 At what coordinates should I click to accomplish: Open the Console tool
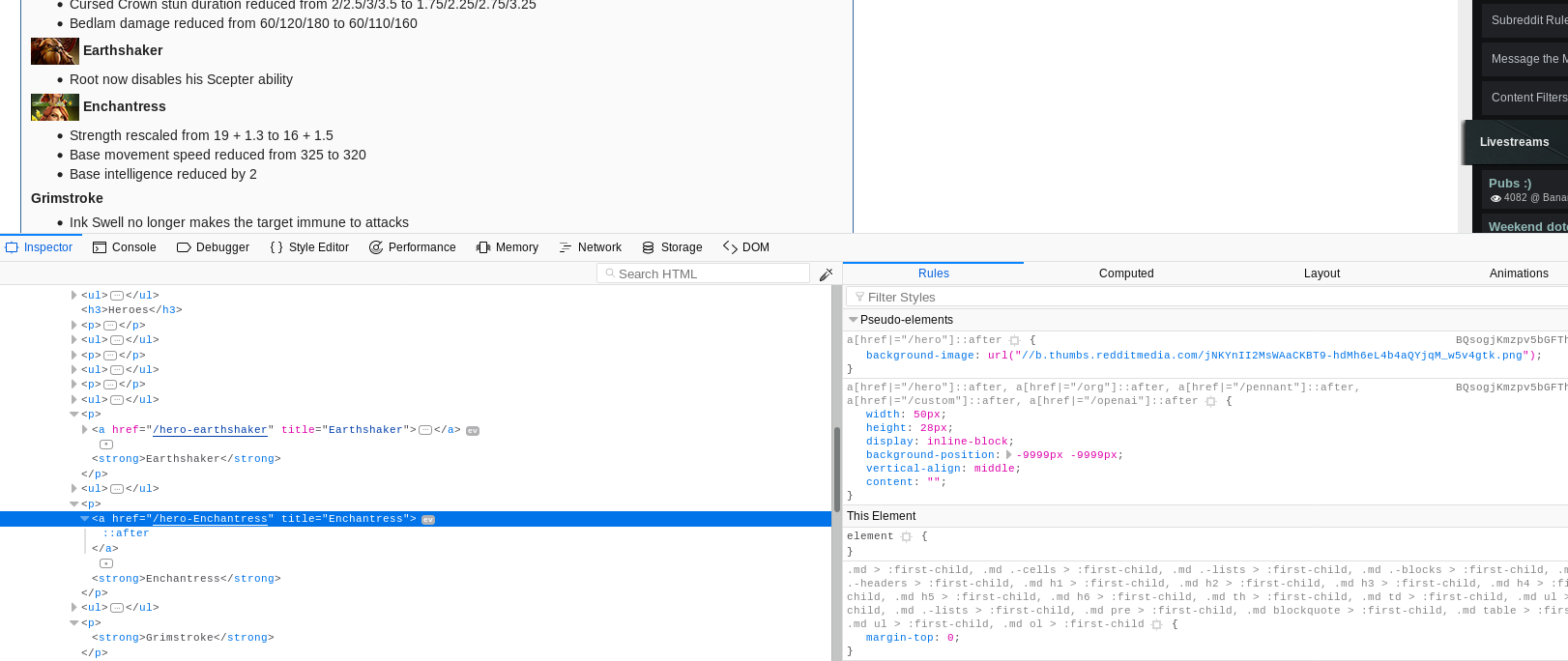pos(125,247)
